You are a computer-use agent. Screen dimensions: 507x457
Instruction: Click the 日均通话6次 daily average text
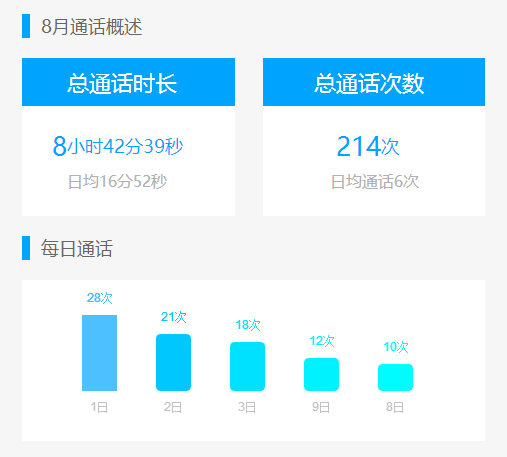pos(375,182)
